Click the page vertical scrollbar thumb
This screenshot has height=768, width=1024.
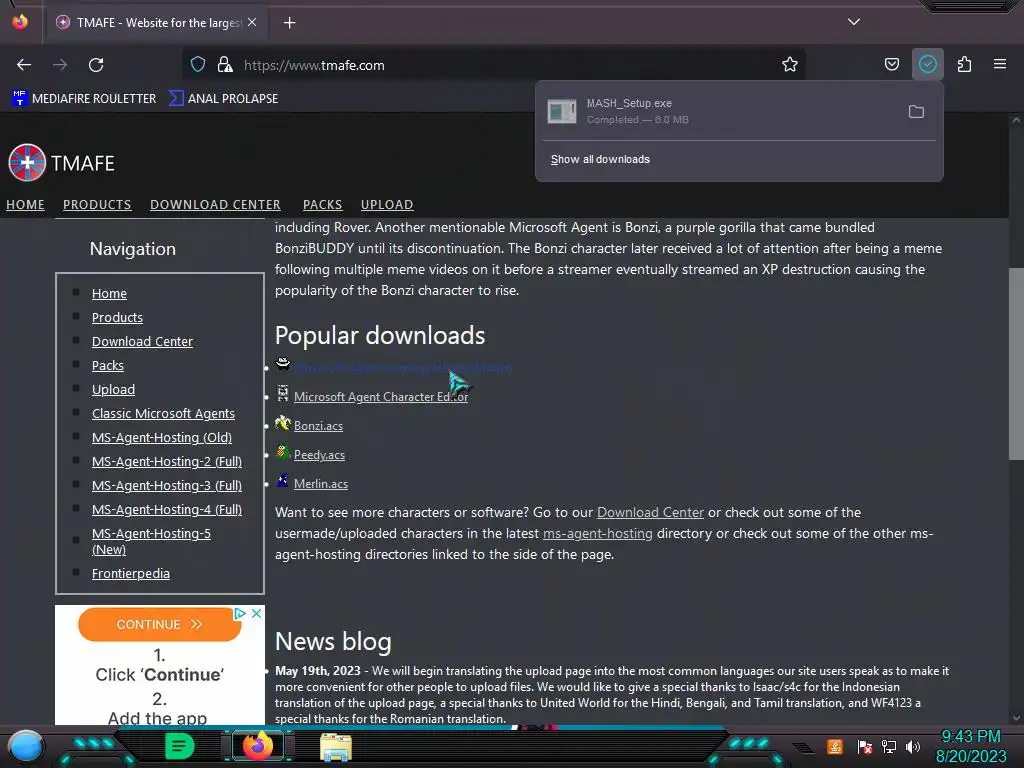[x=1016, y=364]
